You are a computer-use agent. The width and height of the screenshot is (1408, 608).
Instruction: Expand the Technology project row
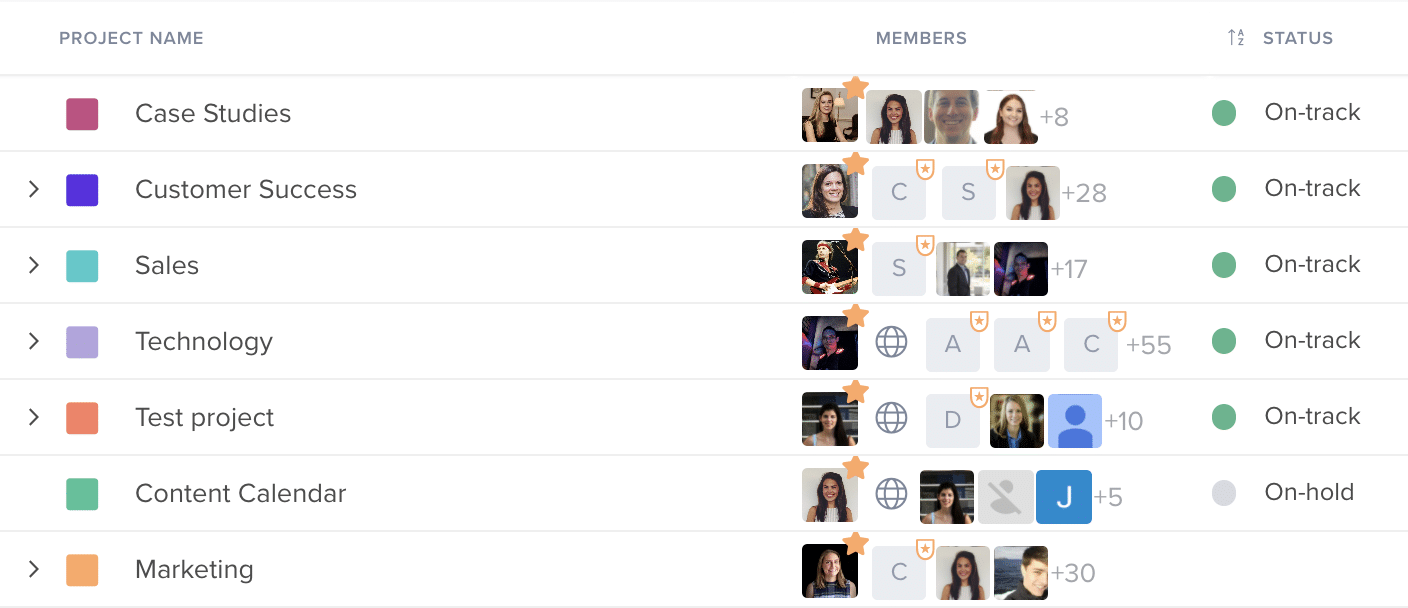pos(34,341)
